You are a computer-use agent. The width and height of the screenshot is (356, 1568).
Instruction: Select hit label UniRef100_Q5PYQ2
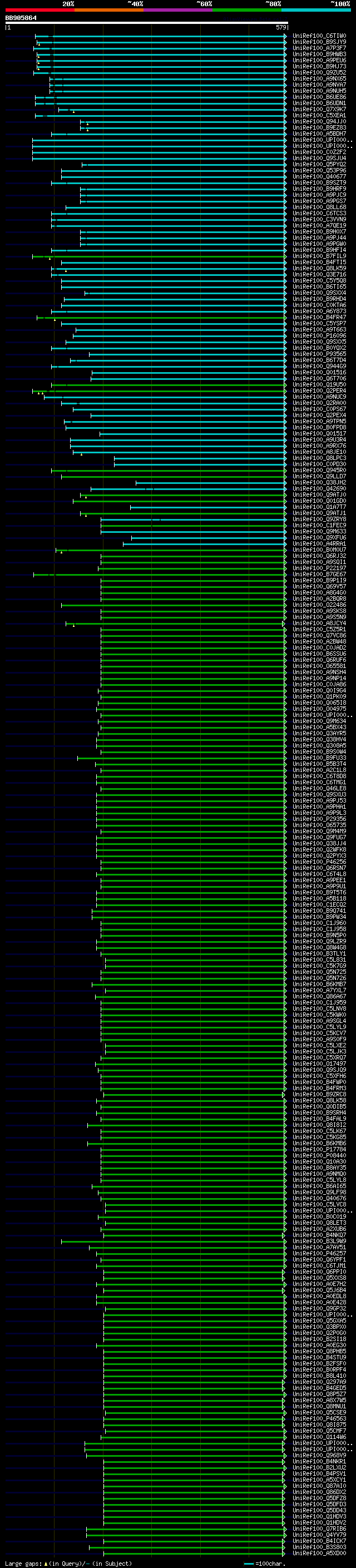(x=319, y=164)
